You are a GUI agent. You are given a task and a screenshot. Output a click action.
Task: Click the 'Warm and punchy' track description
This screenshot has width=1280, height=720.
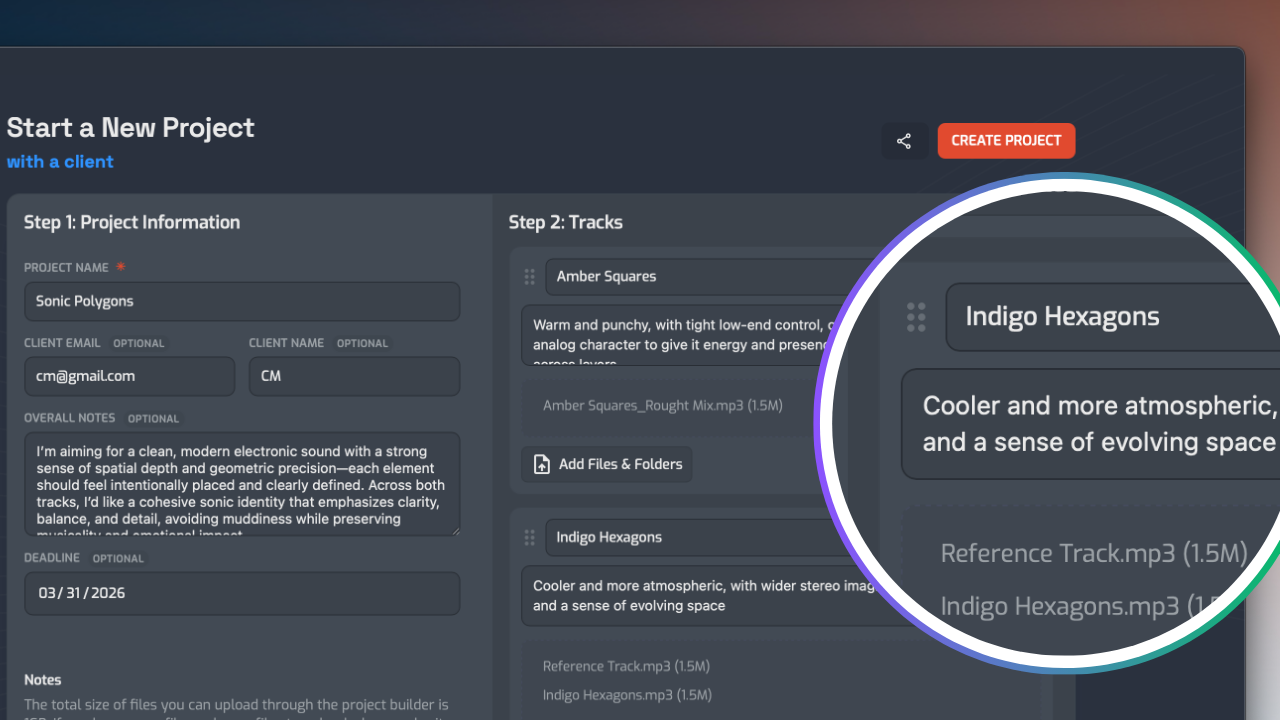[680, 335]
